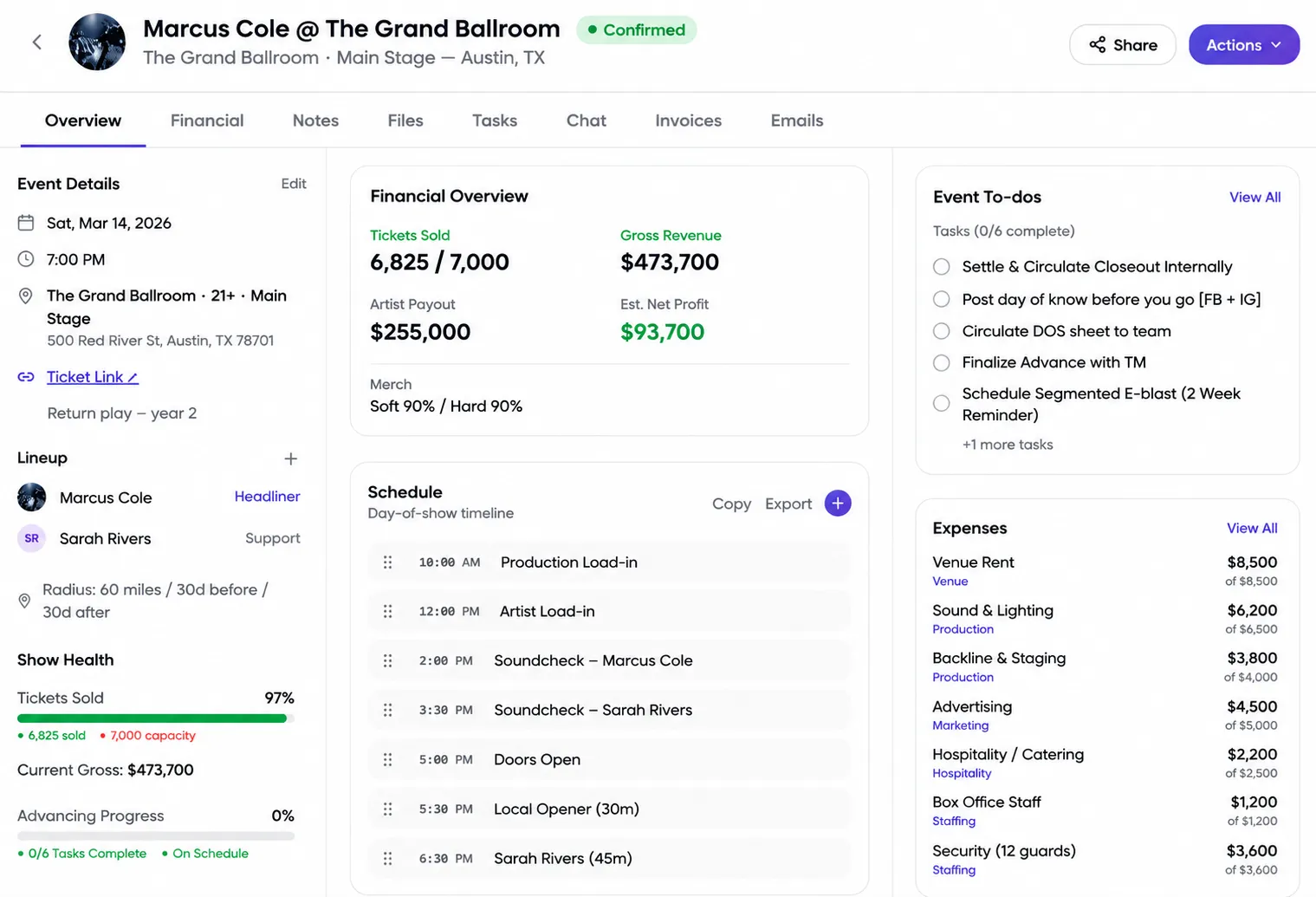Open the Invoices tab
The image size is (1316, 897).
[x=689, y=120]
